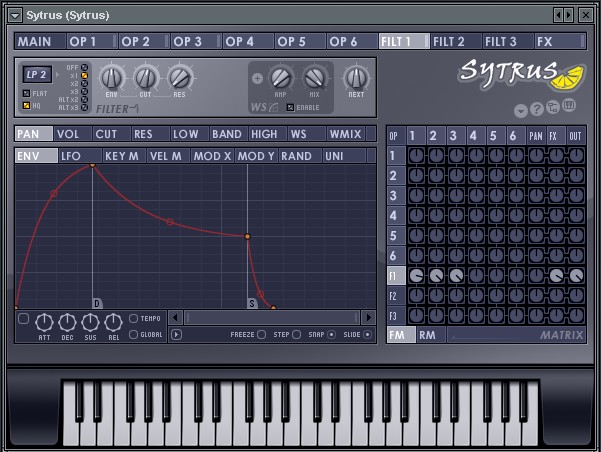
Task: Click the SUS envelope knob
Action: 90,322
